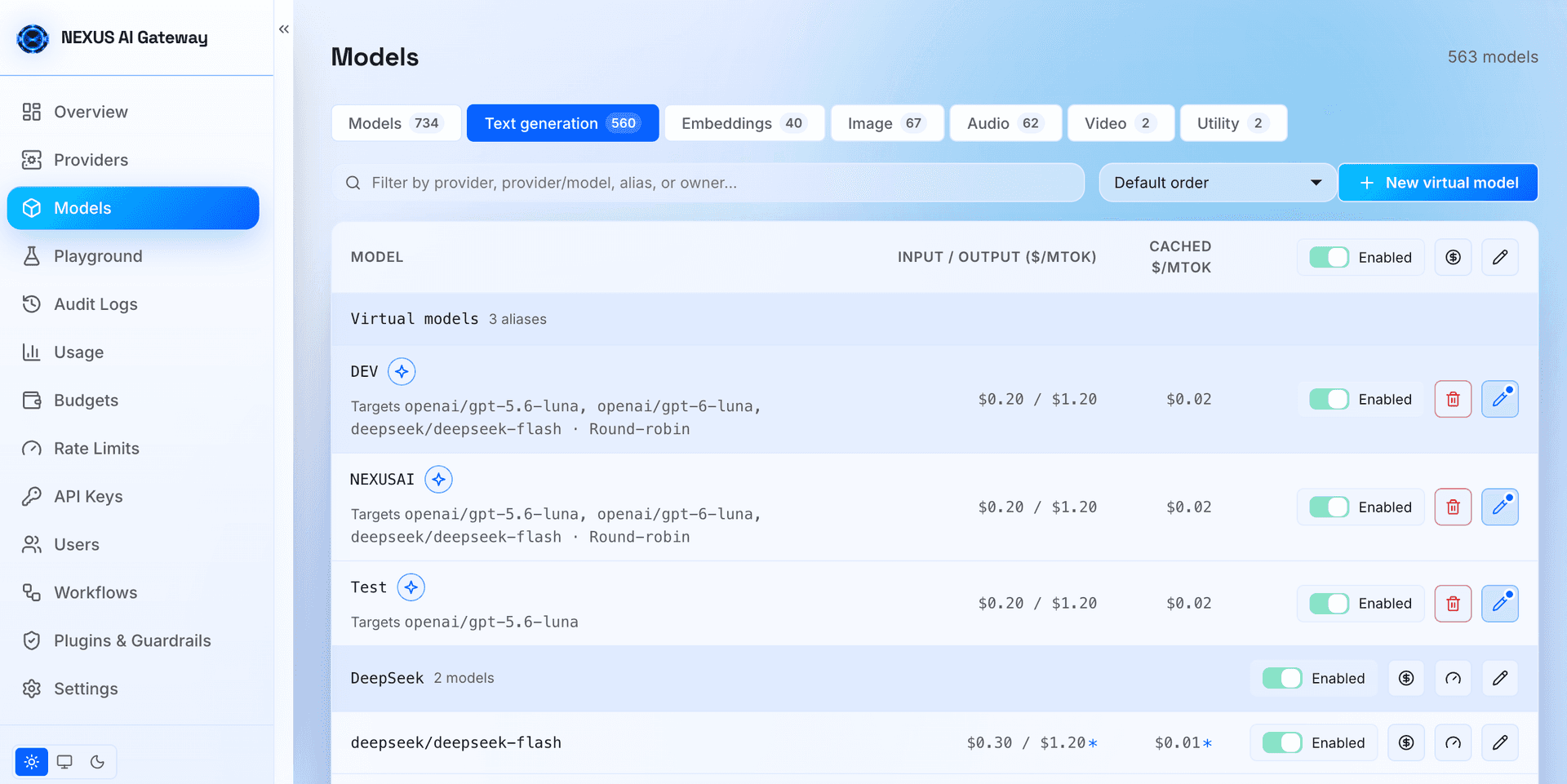This screenshot has height=784, width=1567.
Task: Open pricing for deepseek/deepseek-flash
Action: point(1405,742)
